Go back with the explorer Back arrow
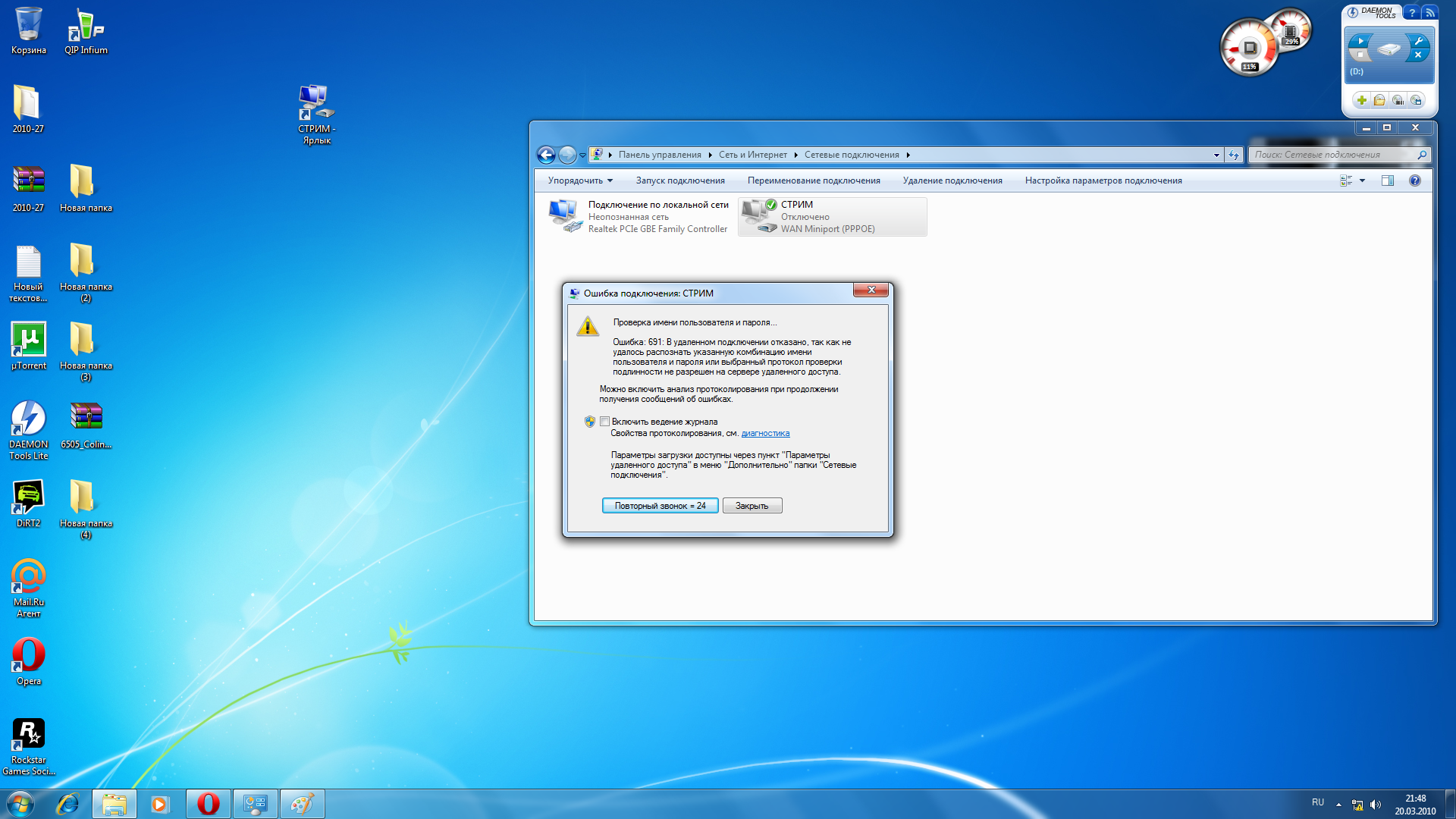Image resolution: width=1456 pixels, height=819 pixels. pos(546,155)
